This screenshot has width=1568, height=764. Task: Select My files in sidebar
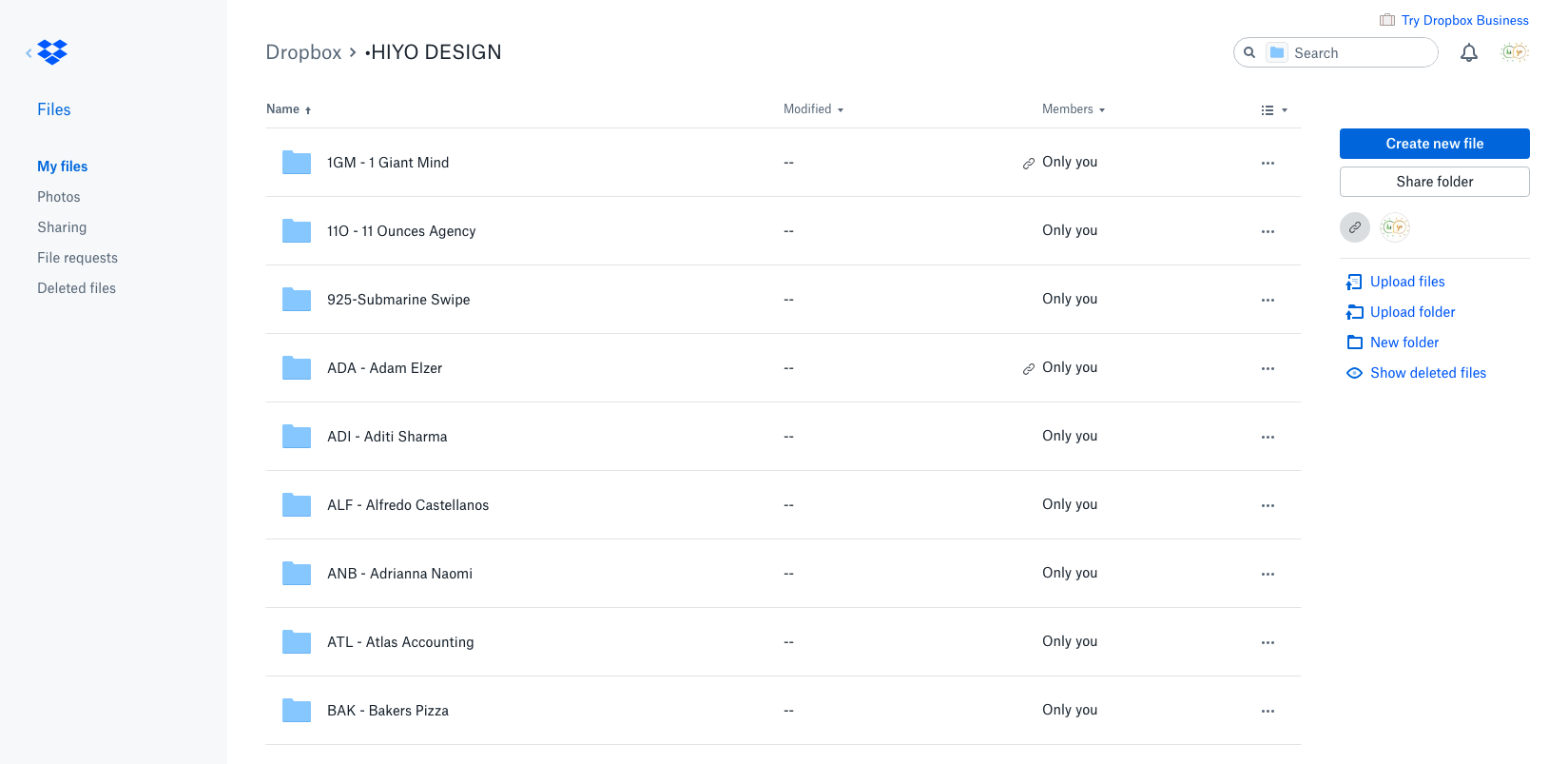click(63, 167)
